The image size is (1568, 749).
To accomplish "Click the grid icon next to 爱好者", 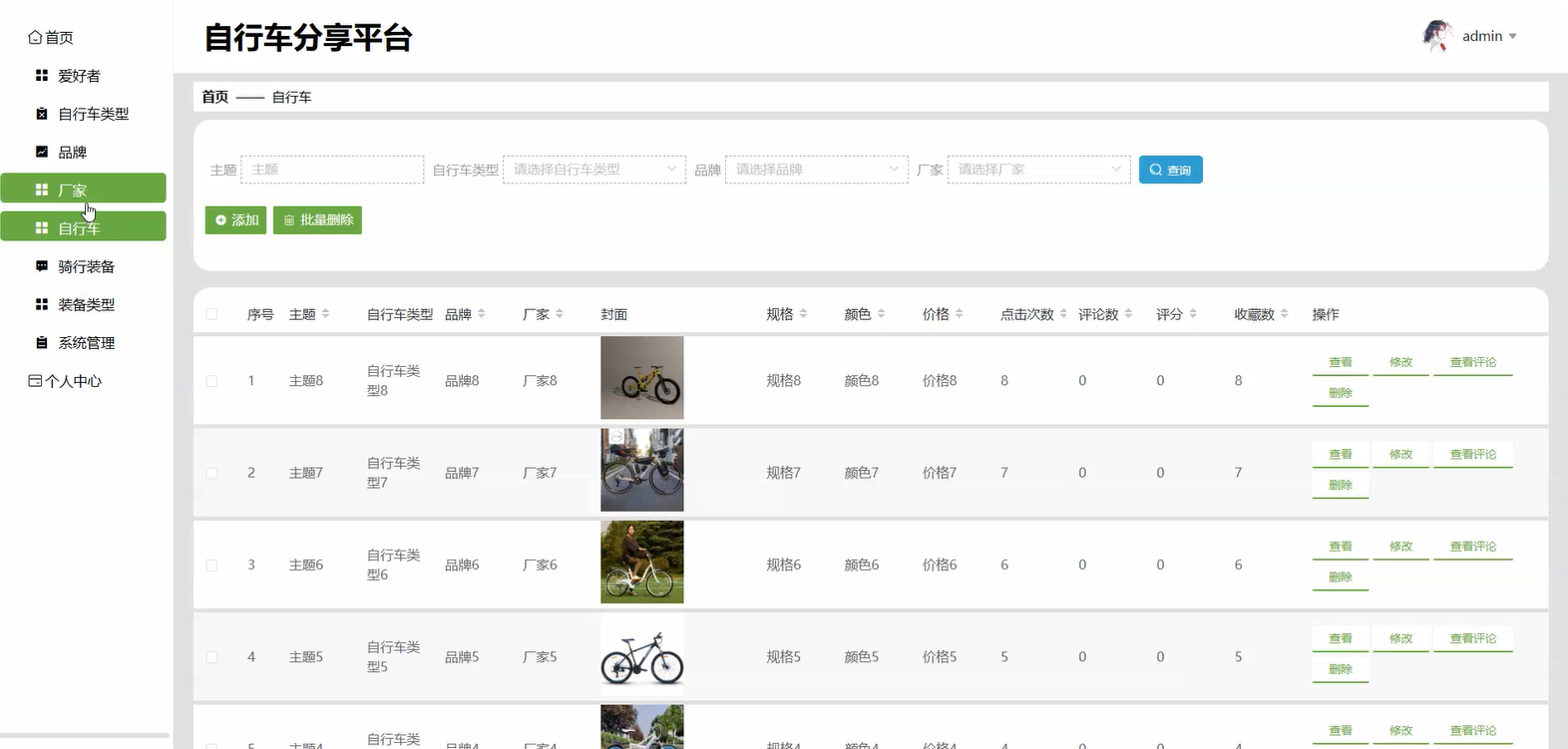I will point(42,75).
